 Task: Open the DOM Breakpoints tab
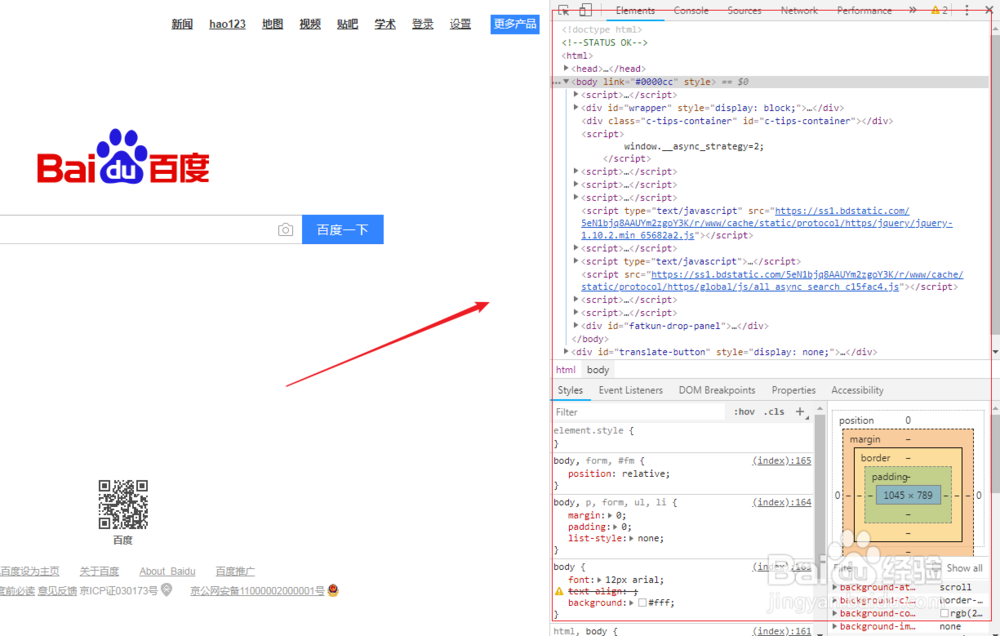717,390
